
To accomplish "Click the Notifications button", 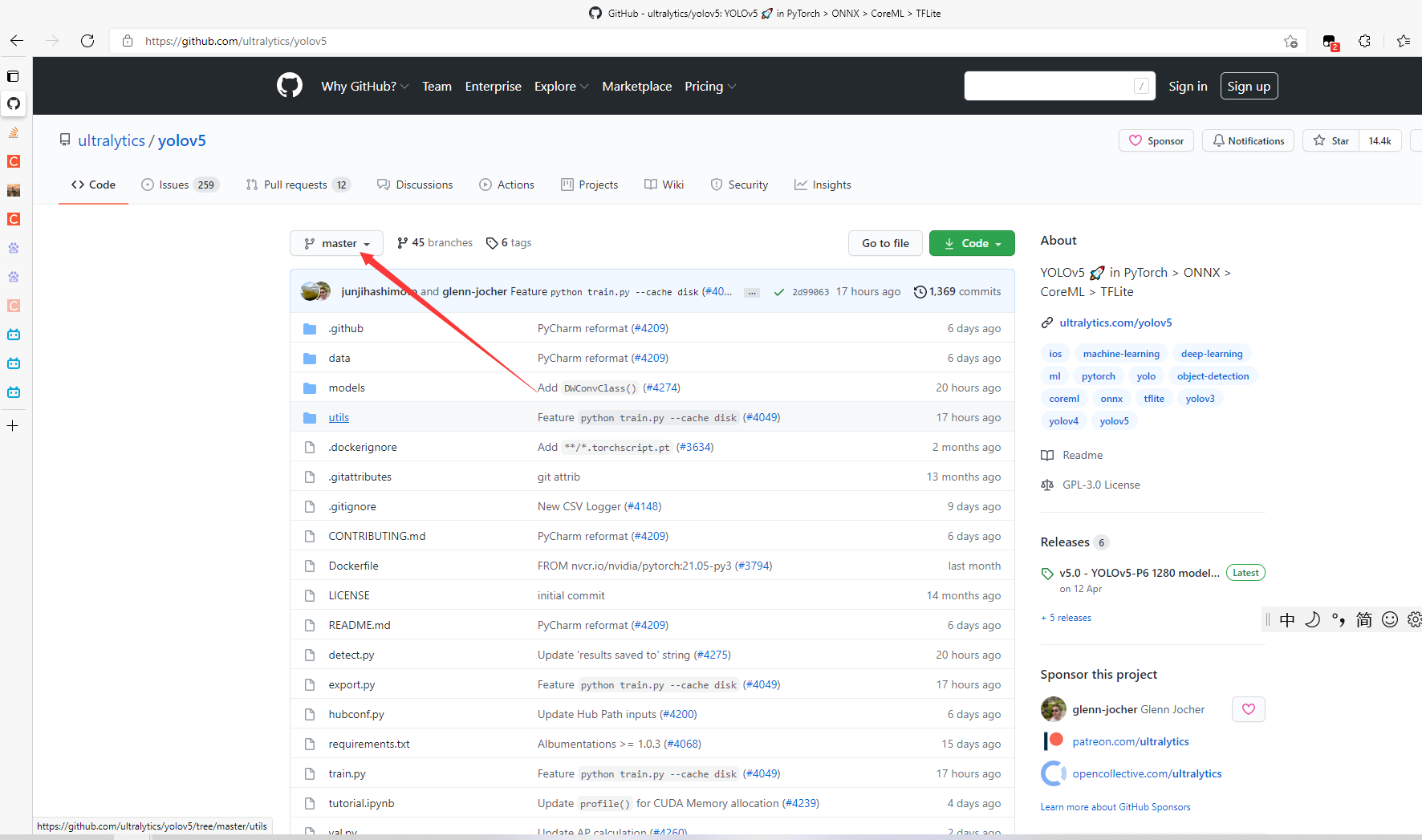I will tap(1248, 140).
